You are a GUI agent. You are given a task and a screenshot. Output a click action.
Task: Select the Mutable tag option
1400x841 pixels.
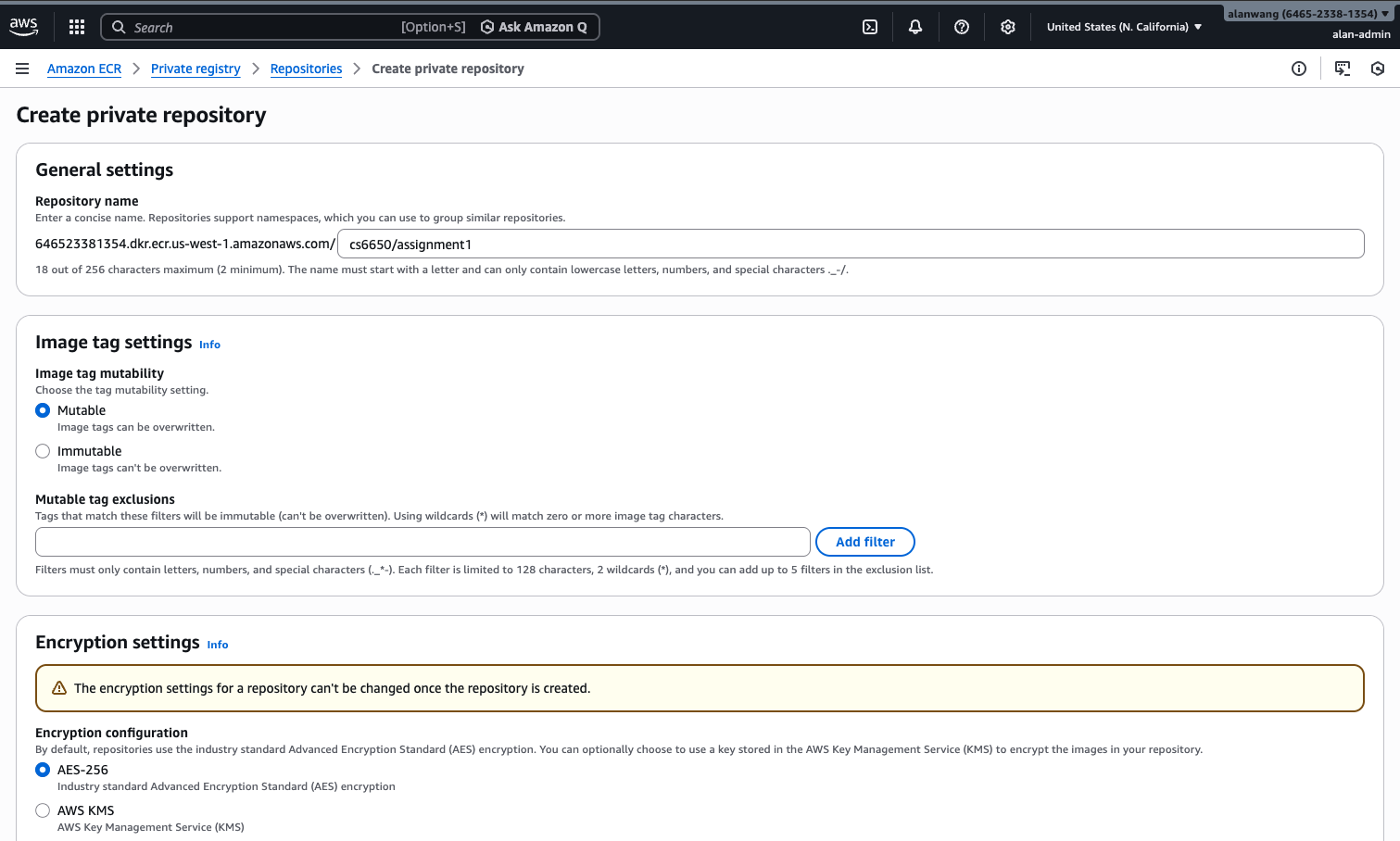click(x=43, y=410)
